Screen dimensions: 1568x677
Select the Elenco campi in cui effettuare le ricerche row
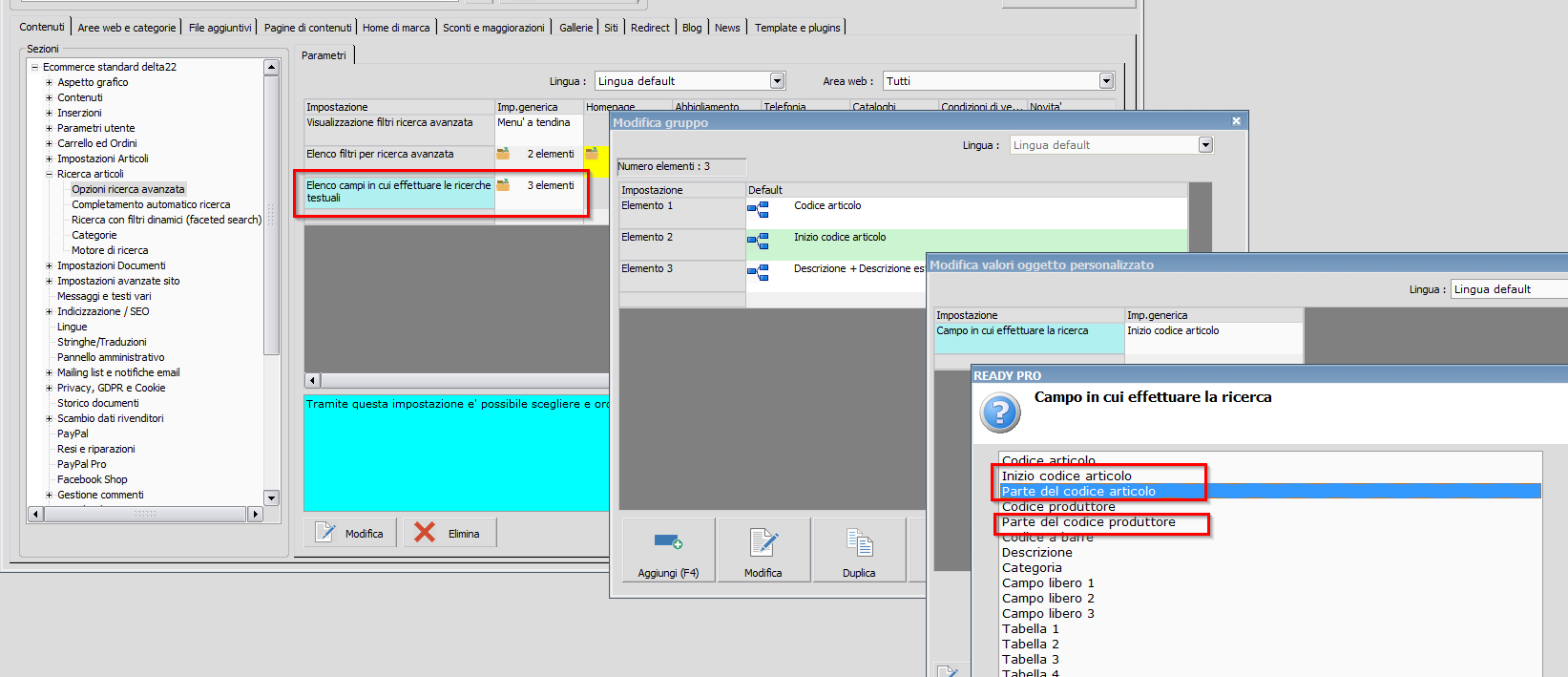tap(399, 192)
